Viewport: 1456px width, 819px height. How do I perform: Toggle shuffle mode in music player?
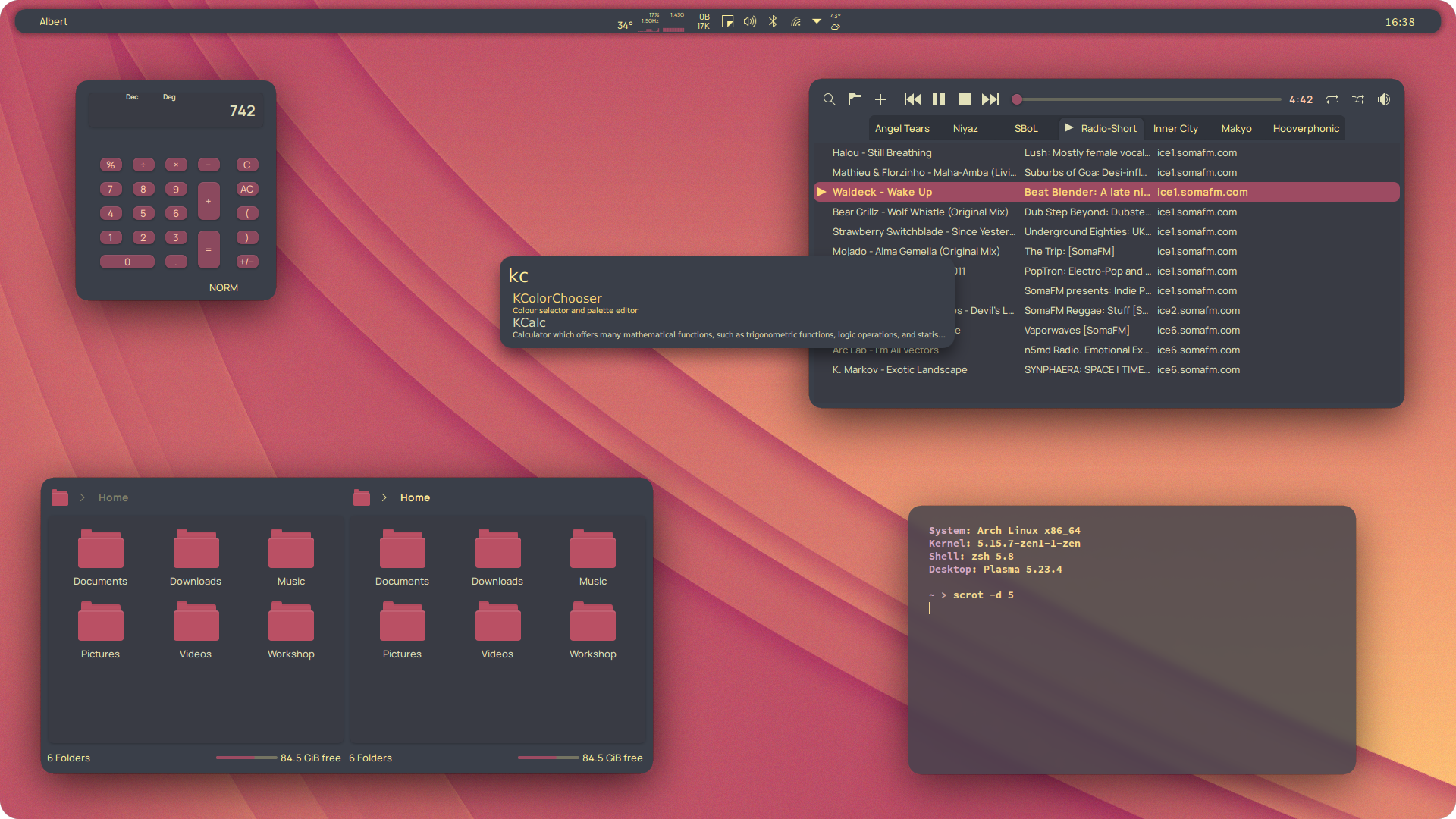pos(1358,99)
